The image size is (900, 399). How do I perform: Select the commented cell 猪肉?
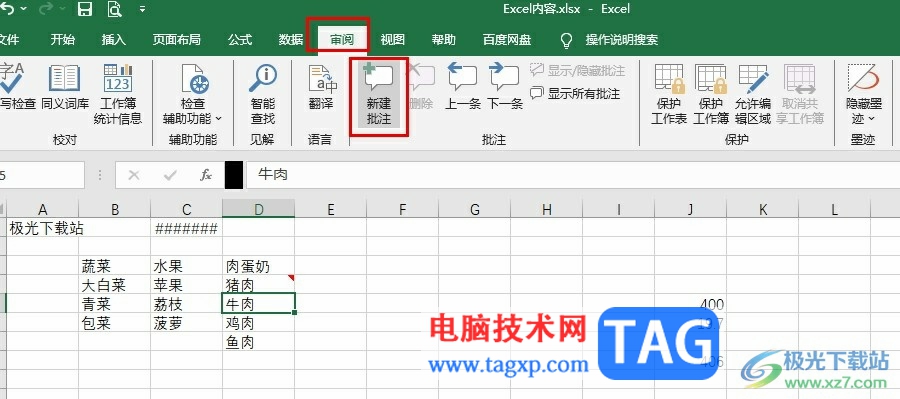pos(259,285)
